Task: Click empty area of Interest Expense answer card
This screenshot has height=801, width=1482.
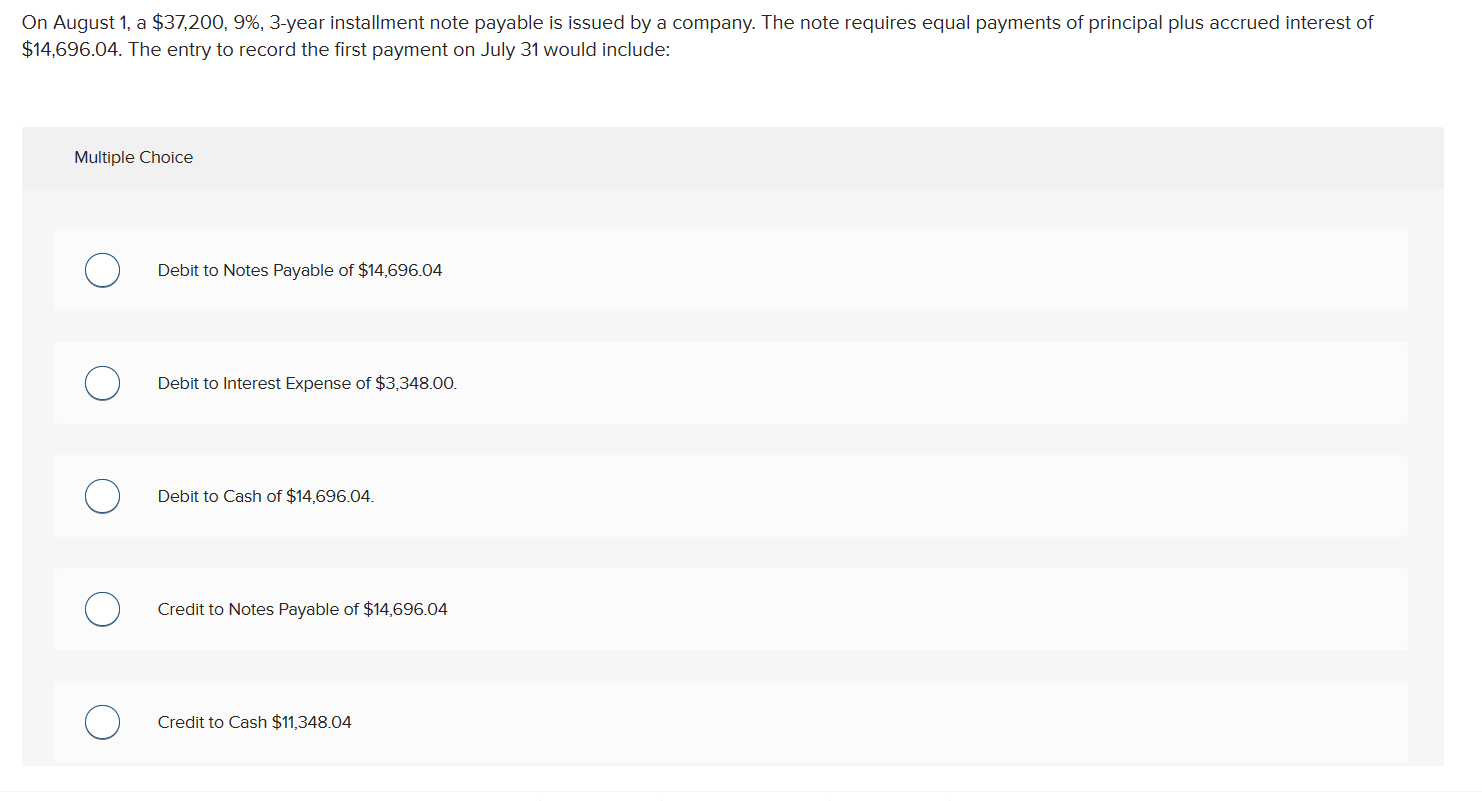Action: pos(900,383)
